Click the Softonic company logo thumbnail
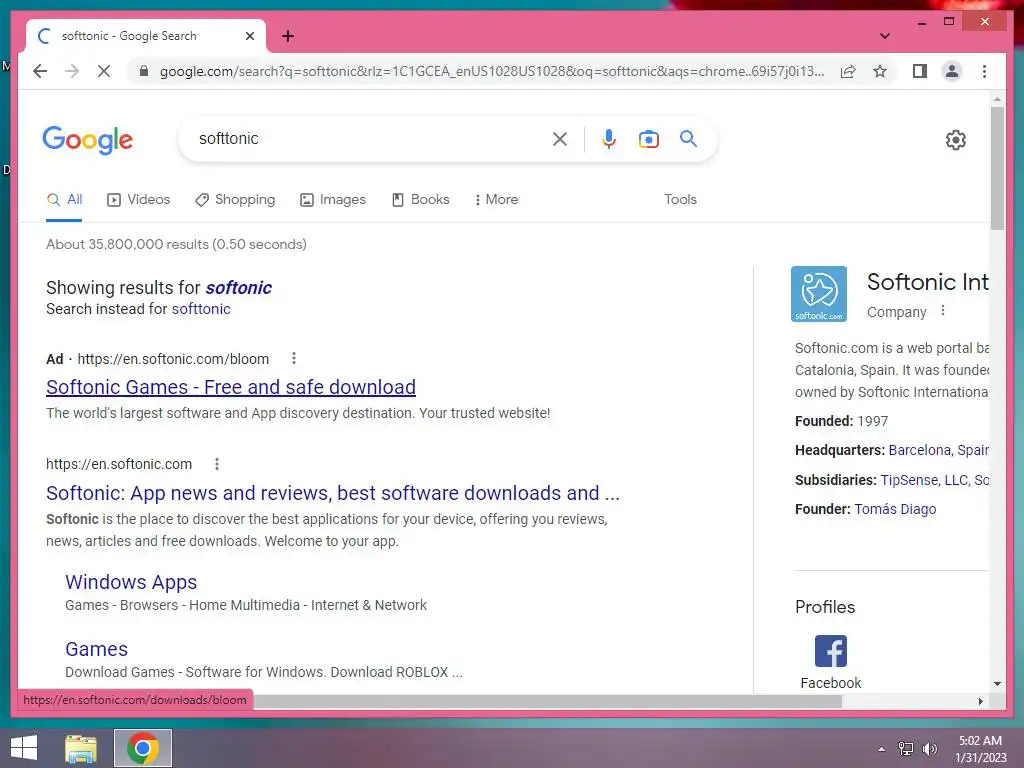The height and width of the screenshot is (768, 1024). point(818,294)
